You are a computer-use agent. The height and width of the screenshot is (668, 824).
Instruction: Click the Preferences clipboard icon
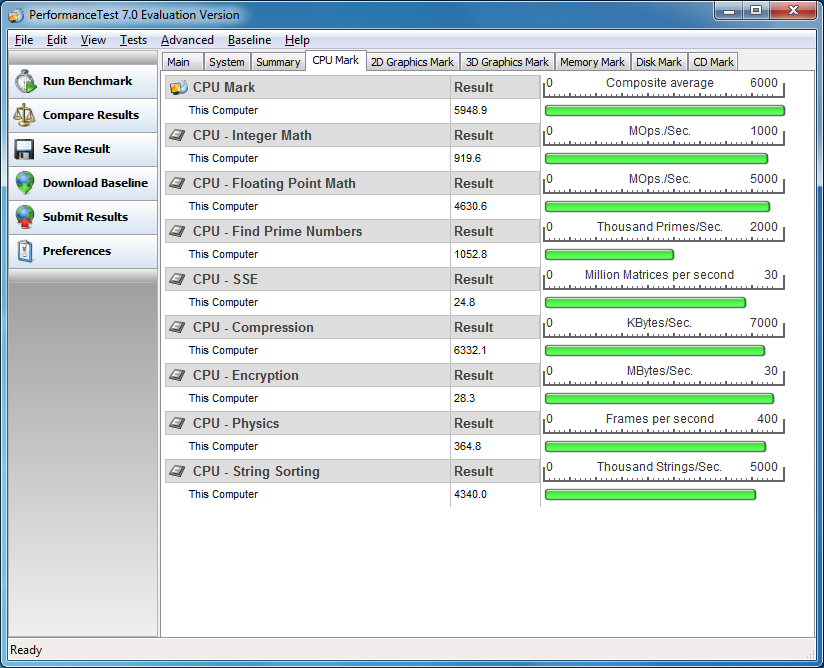(25, 251)
